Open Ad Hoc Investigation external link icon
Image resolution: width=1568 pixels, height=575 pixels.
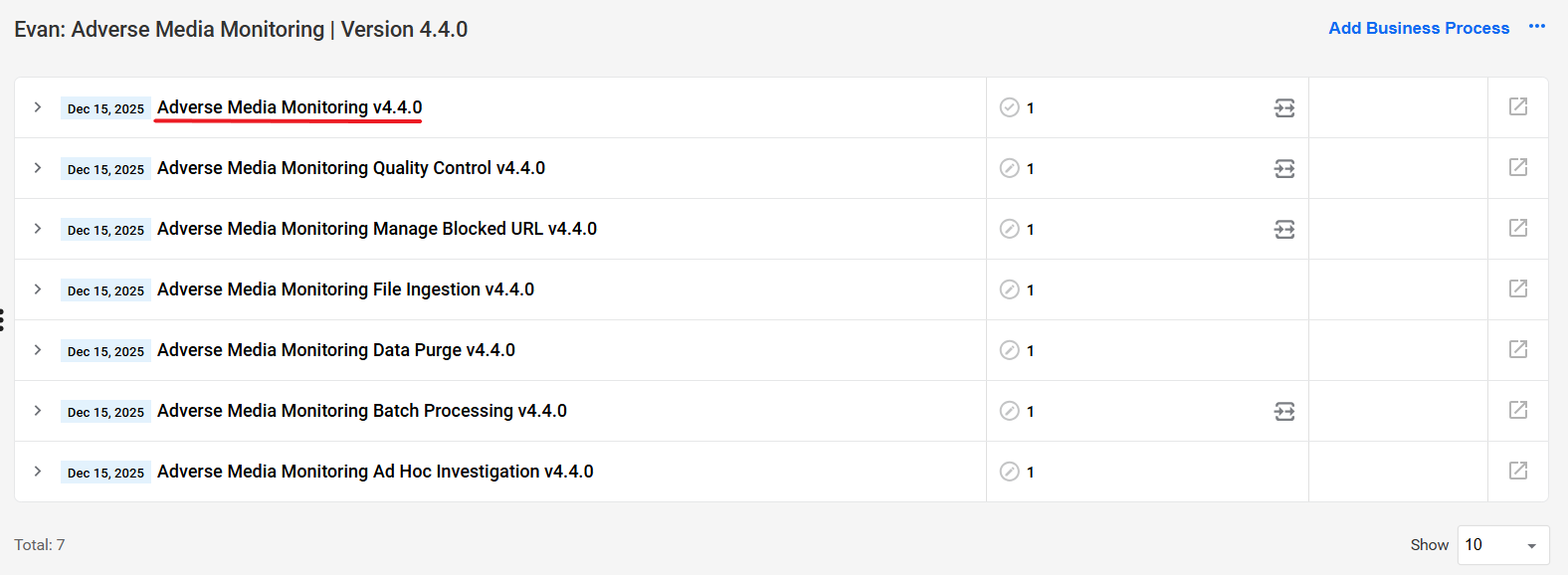[x=1517, y=471]
